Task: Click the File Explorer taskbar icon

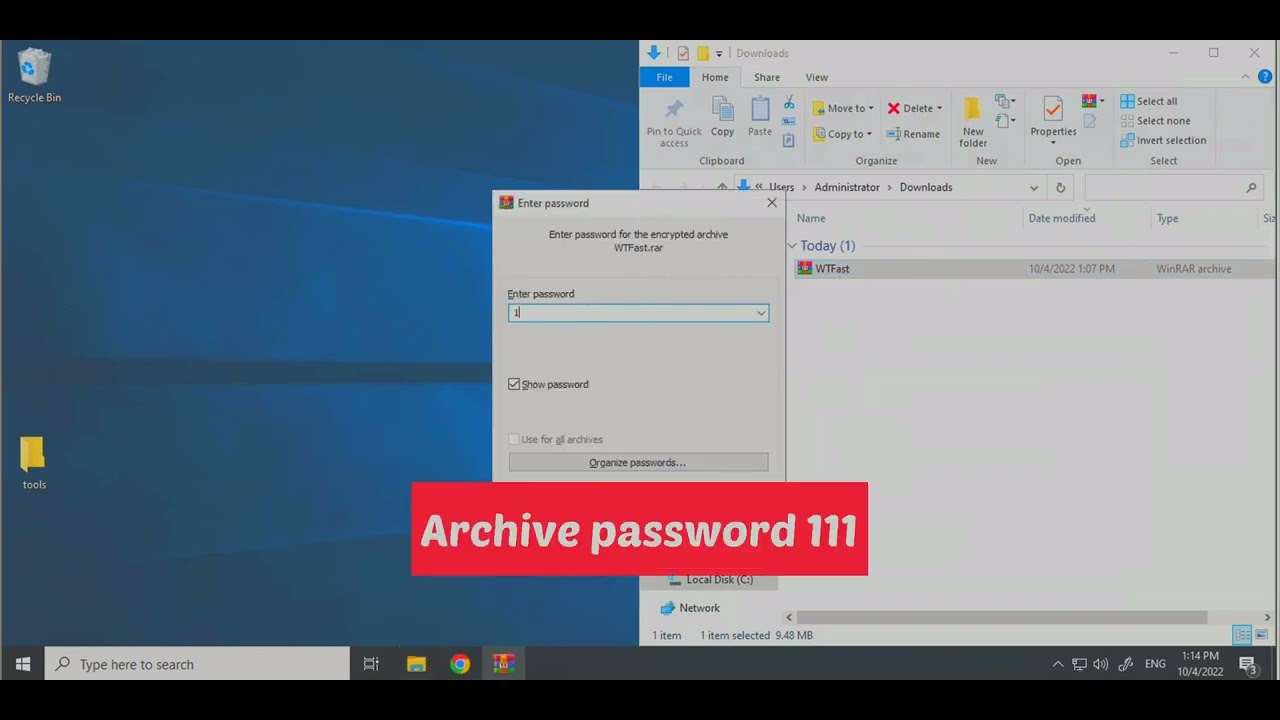Action: coord(416,664)
